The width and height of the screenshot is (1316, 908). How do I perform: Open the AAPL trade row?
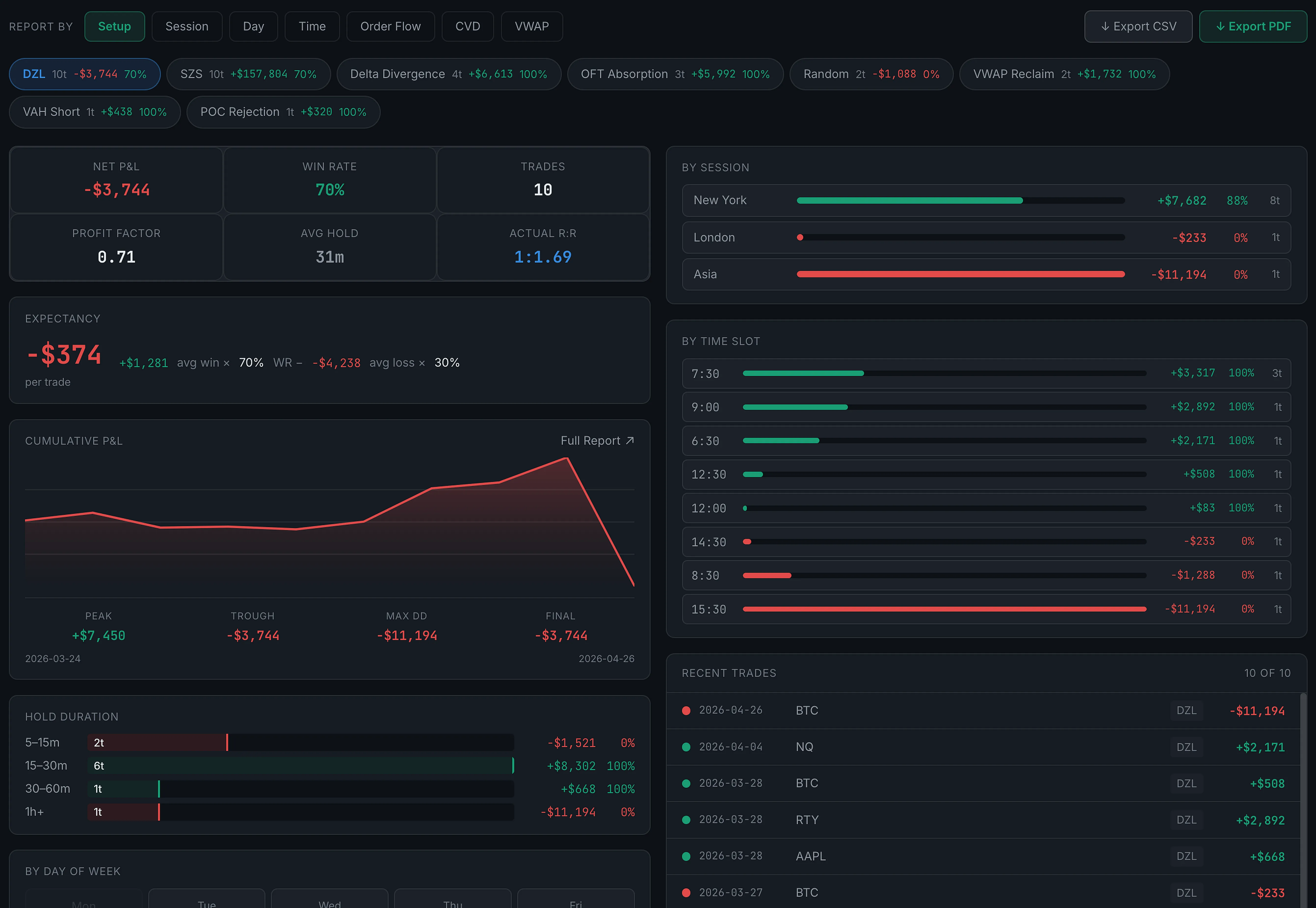[983, 856]
